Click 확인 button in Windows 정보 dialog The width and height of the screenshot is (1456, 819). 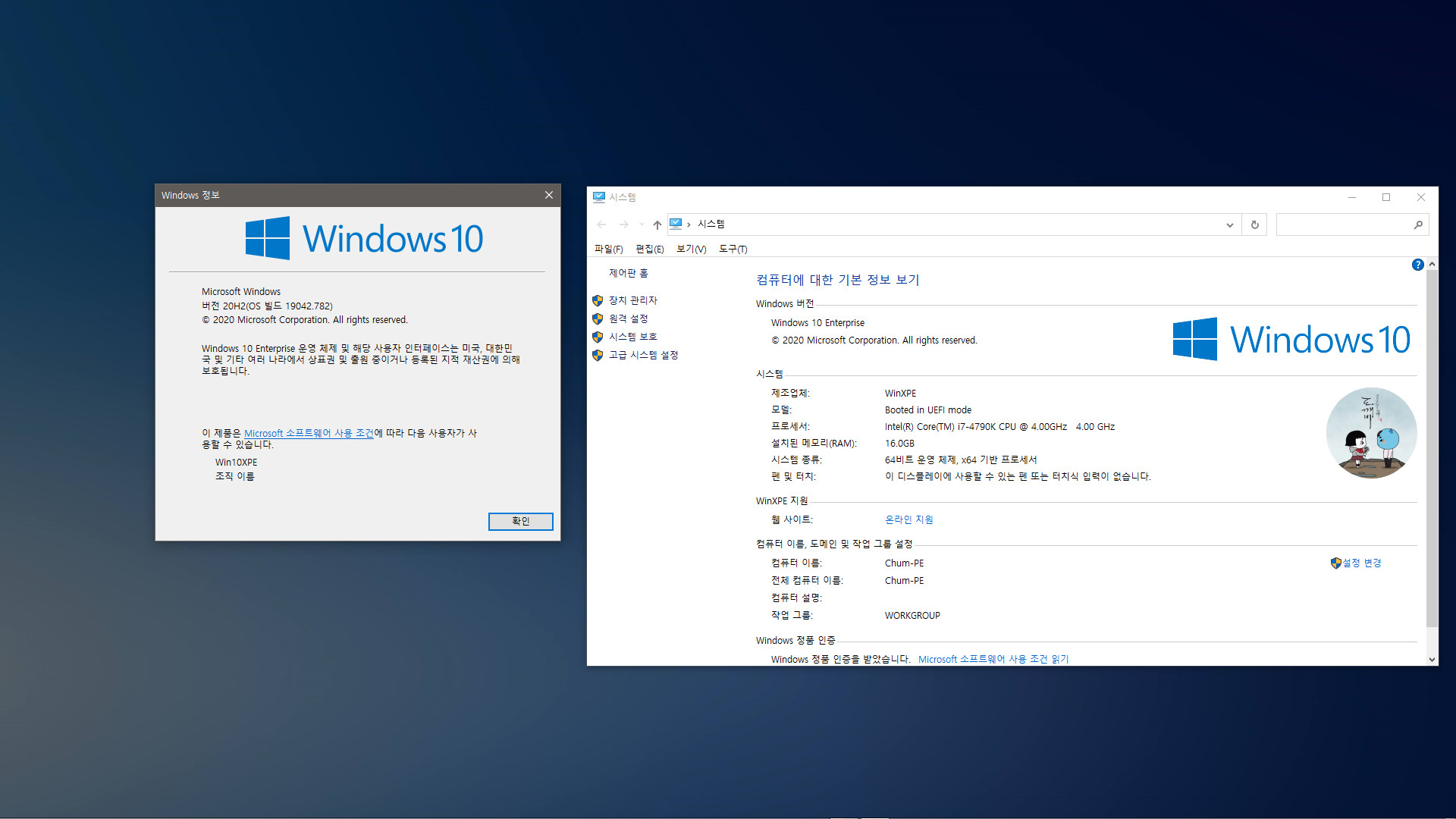click(520, 521)
